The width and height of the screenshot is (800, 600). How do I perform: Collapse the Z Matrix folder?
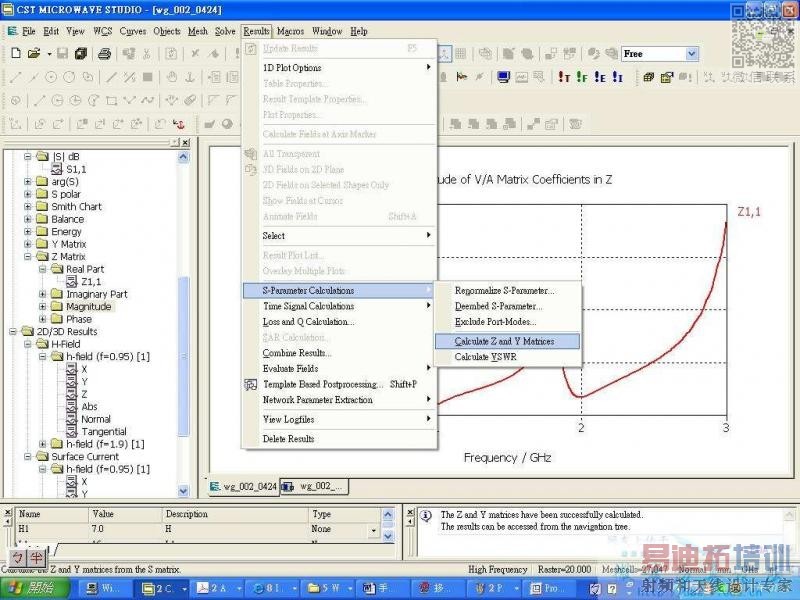[x=28, y=257]
